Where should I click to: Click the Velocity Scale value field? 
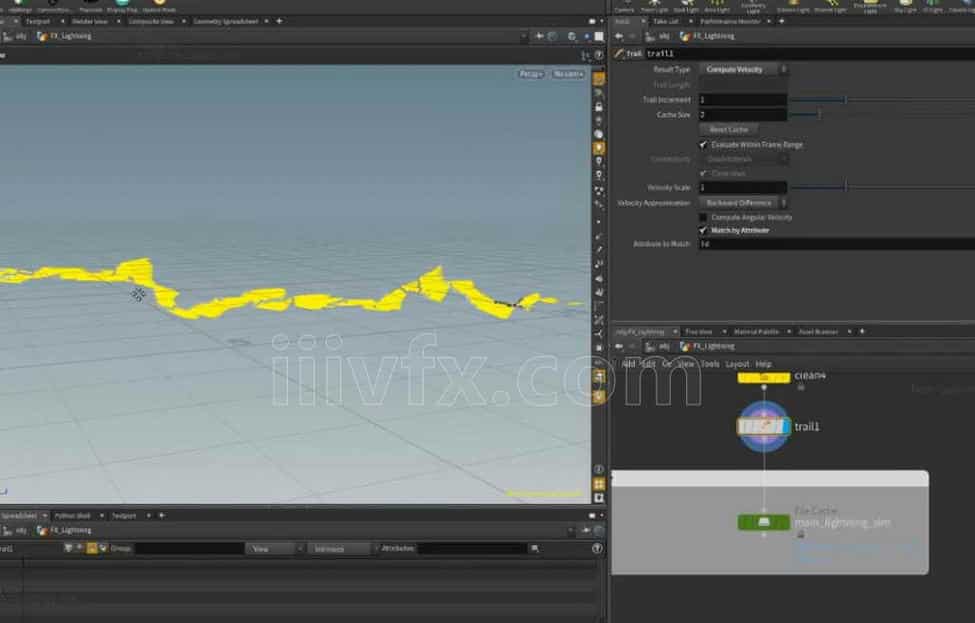[743, 188]
